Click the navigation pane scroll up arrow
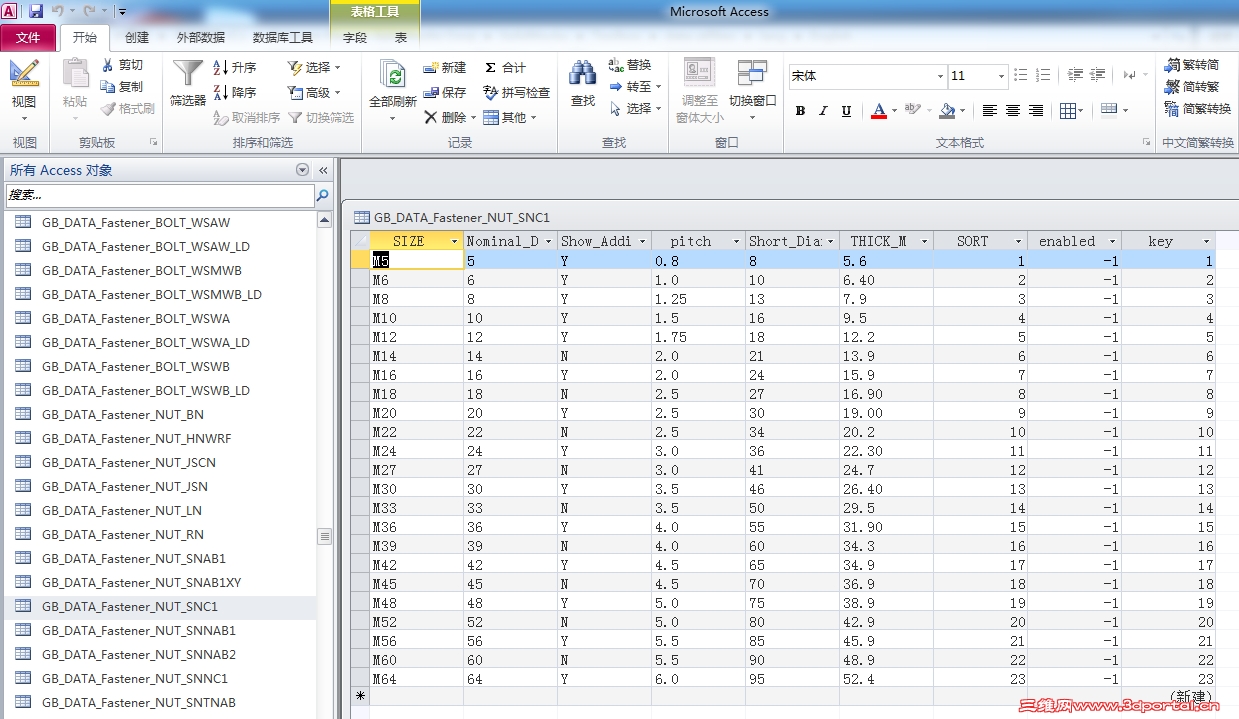Viewport: 1239px width, 719px height. pyautogui.click(x=325, y=220)
